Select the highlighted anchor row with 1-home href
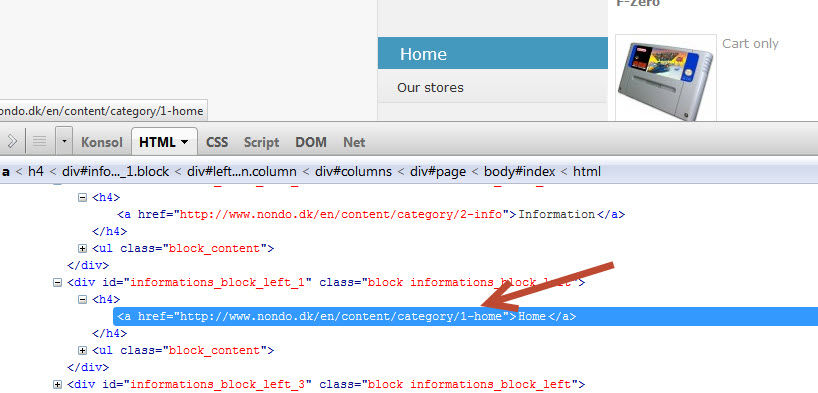This screenshot has width=818, height=393. coord(465,316)
